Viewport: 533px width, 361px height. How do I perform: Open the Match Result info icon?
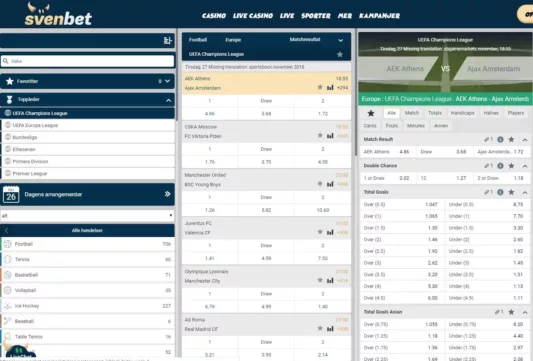[500, 139]
